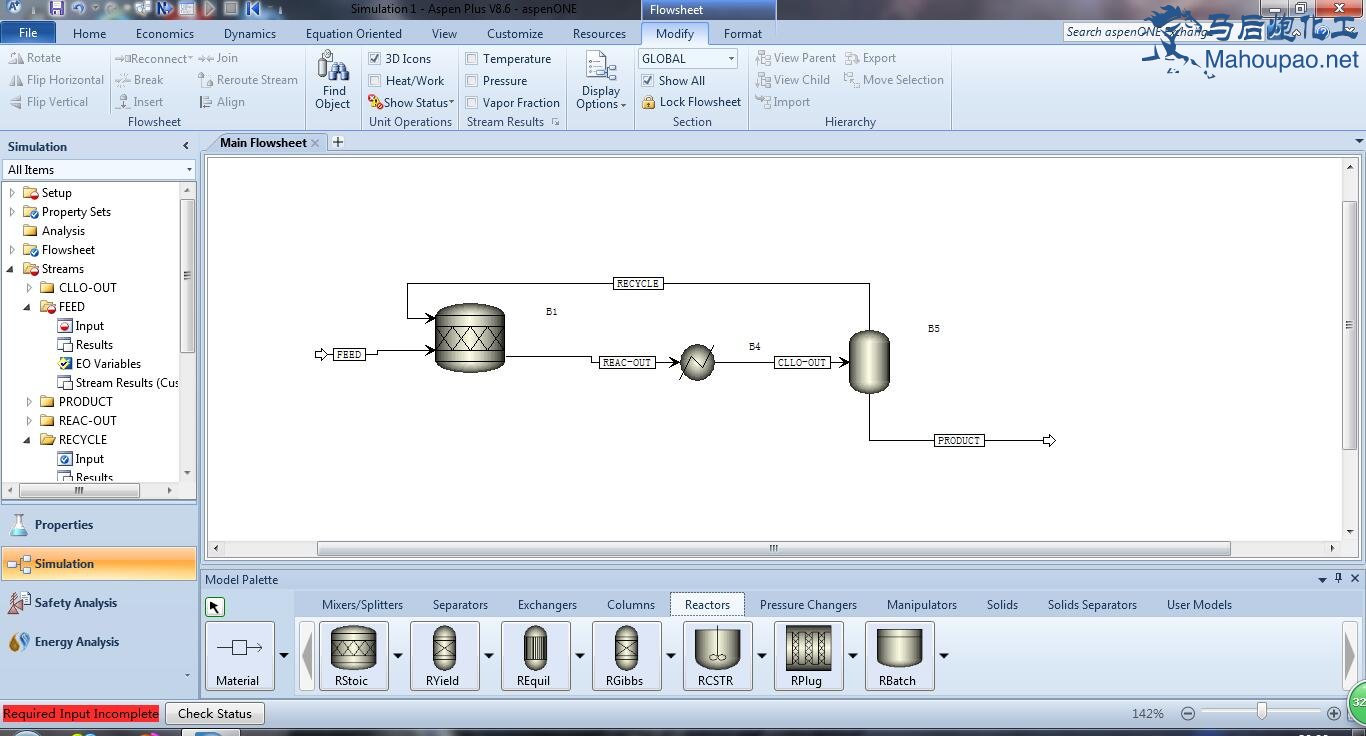Open the Material stream type dropdown arrow

pyautogui.click(x=283, y=656)
